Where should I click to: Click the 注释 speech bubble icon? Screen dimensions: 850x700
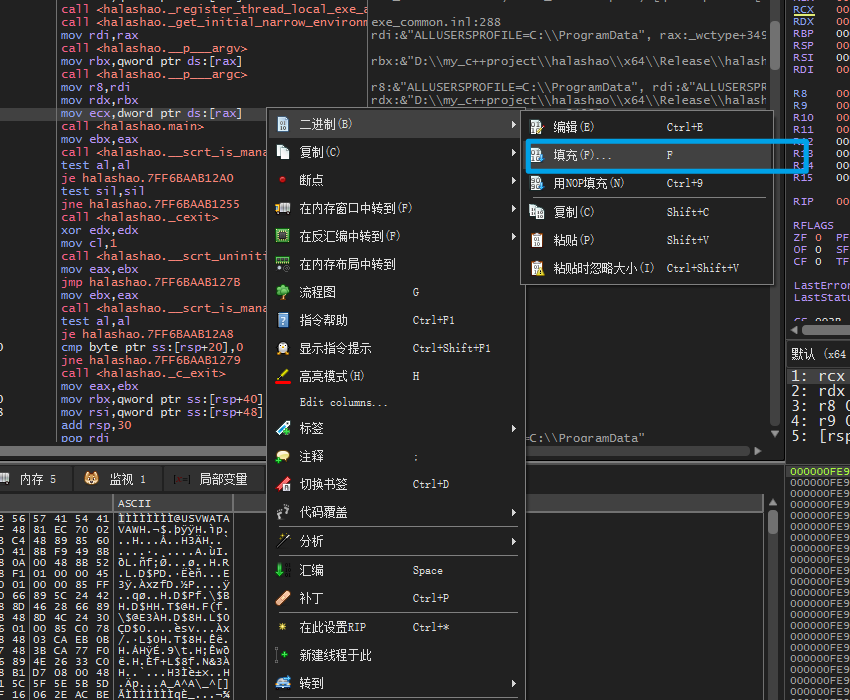click(283, 456)
